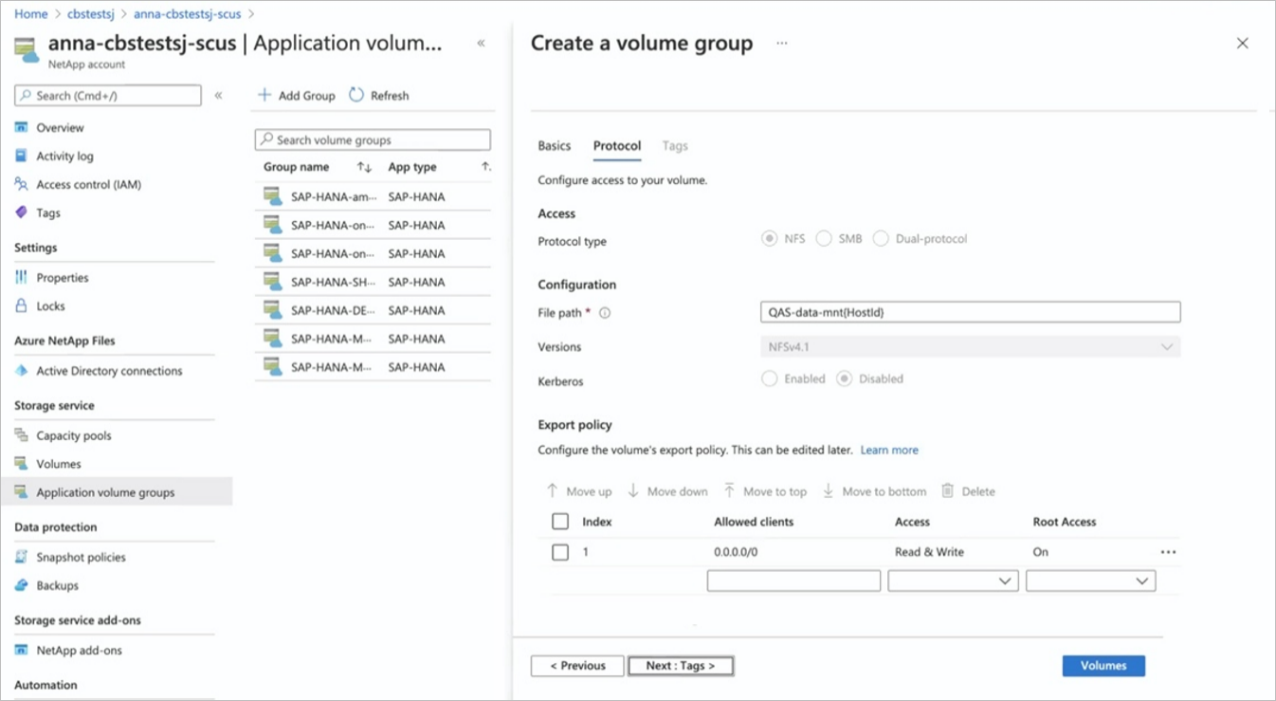This screenshot has height=701, width=1276.
Task: Click the Move to top label
Action: [775, 491]
